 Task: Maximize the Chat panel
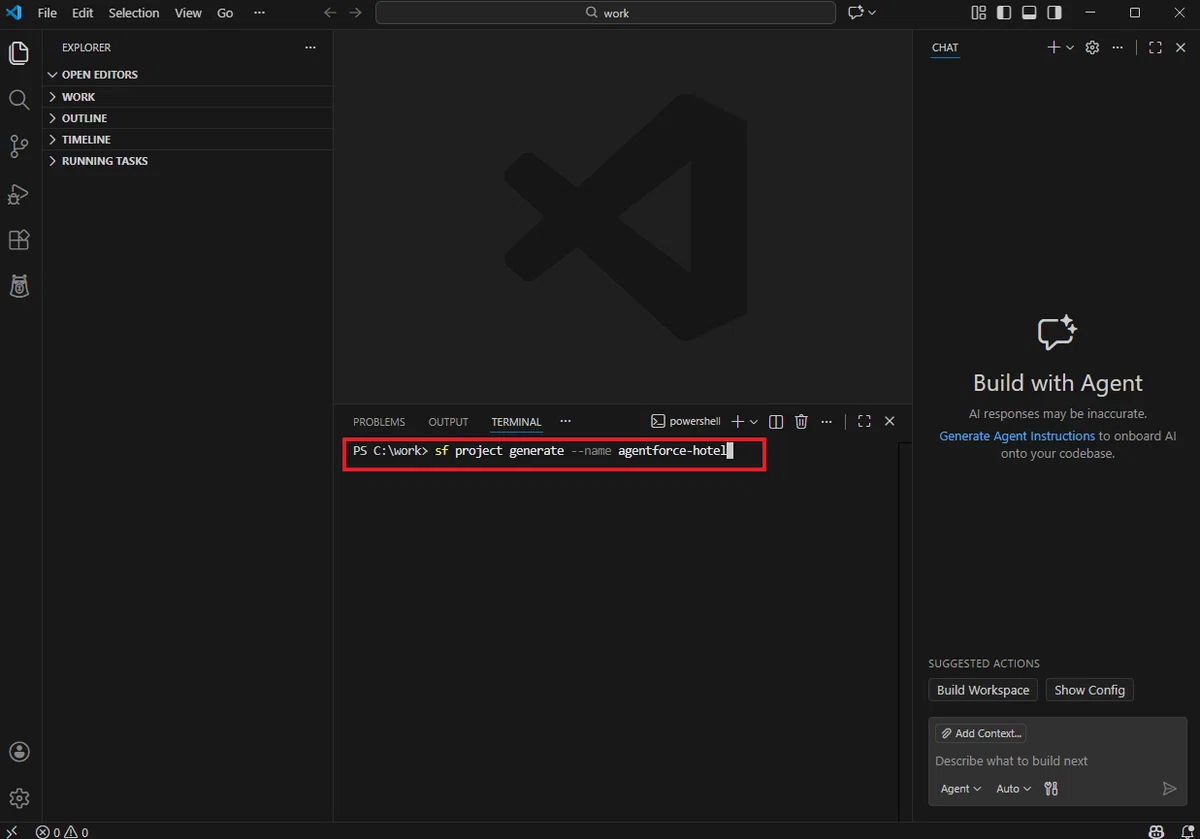point(1155,47)
